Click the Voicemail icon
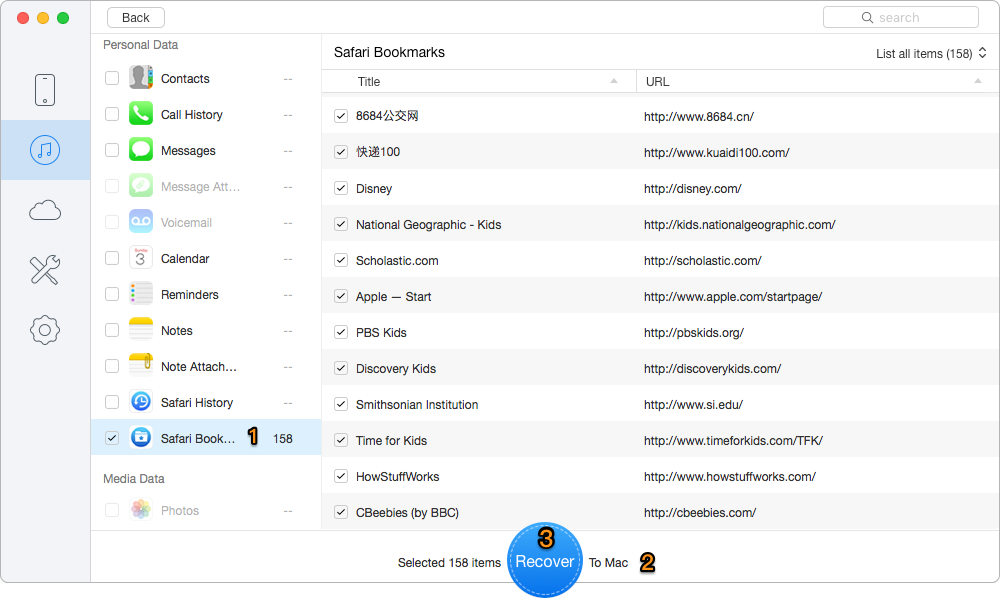The height and width of the screenshot is (608, 1000). pyautogui.click(x=141, y=222)
